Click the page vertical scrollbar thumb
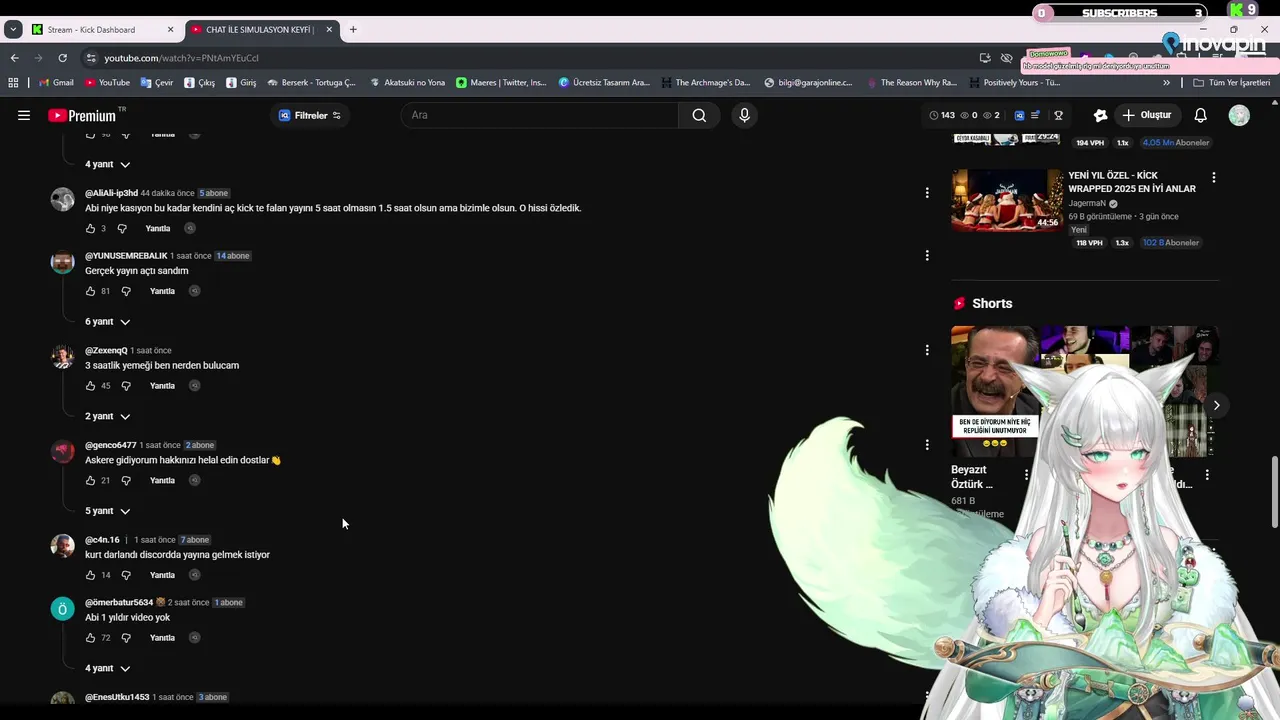 coord(1274,493)
